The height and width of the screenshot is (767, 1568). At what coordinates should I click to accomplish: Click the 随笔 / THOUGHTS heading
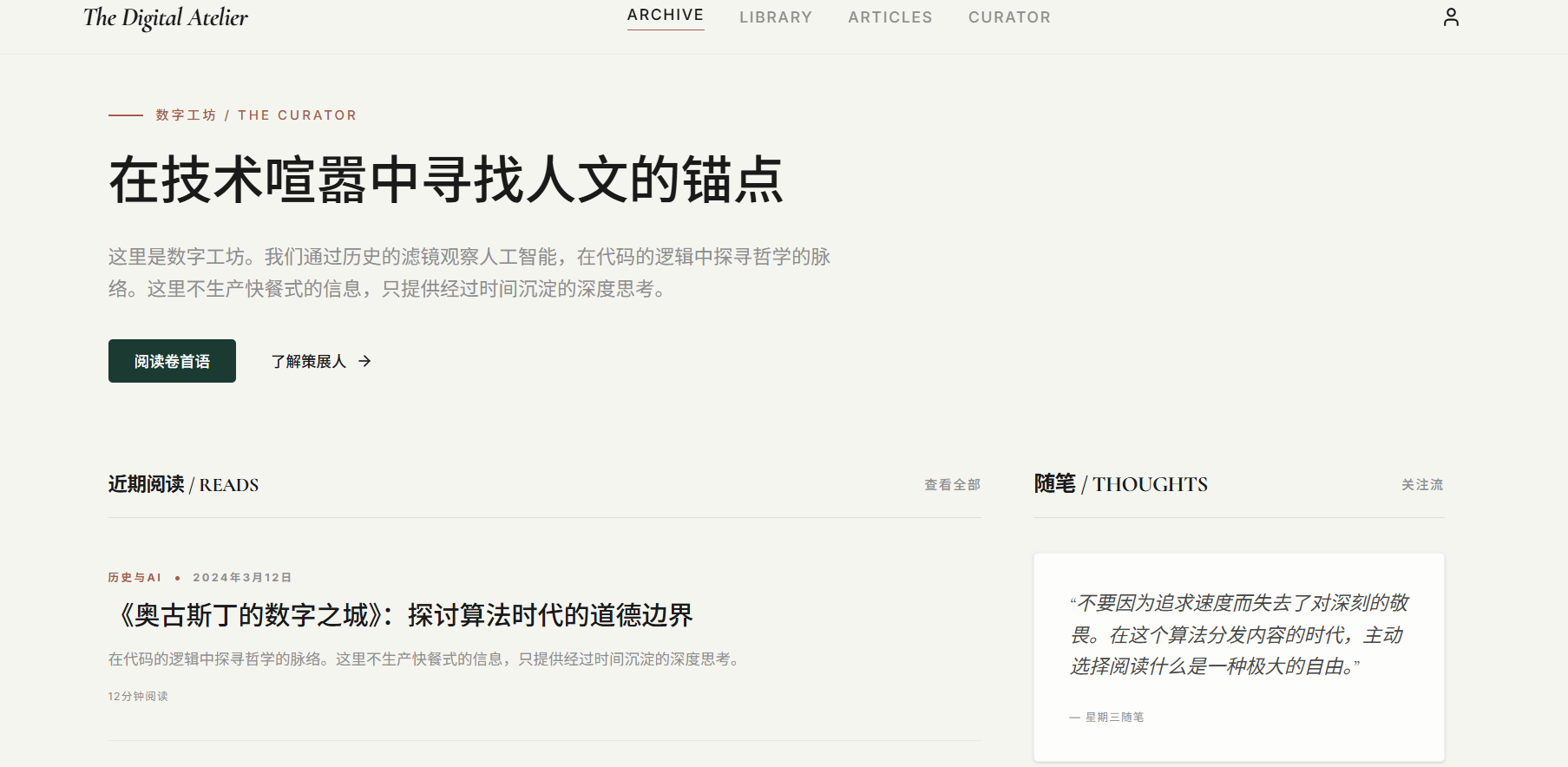tap(1120, 484)
